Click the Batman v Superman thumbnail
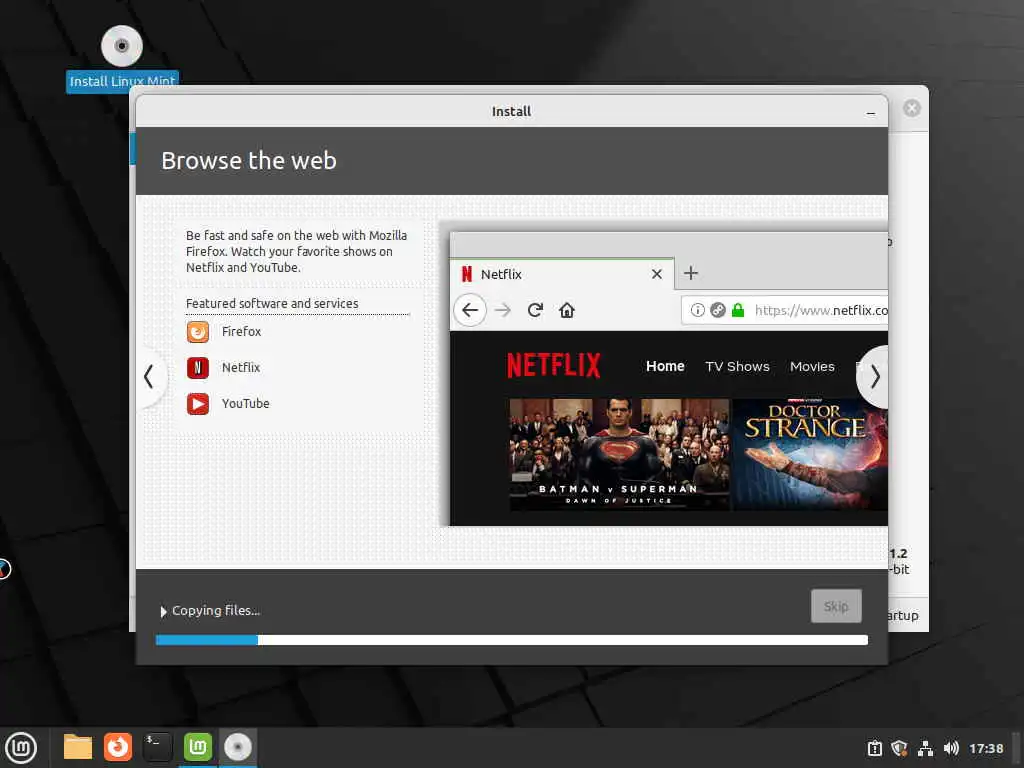The image size is (1024, 768). pyautogui.click(x=619, y=455)
